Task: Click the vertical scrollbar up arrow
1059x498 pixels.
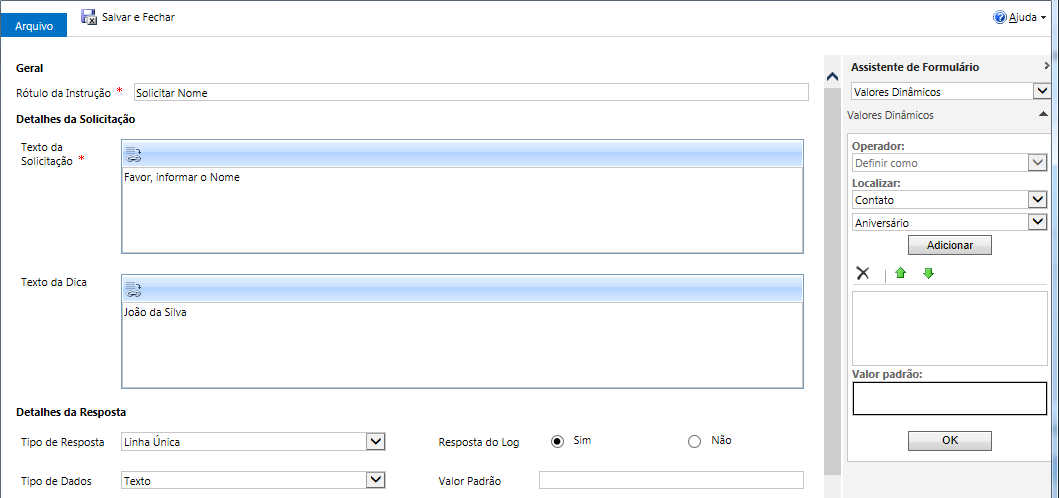Action: (831, 76)
